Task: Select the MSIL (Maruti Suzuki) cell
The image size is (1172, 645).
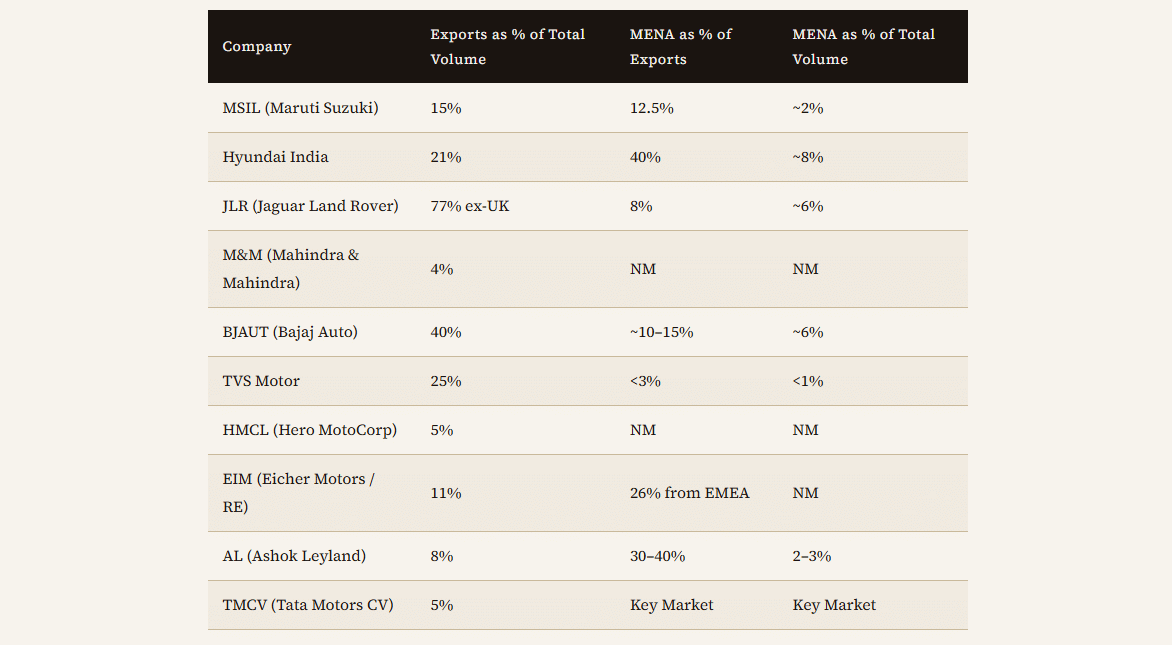Action: point(300,108)
